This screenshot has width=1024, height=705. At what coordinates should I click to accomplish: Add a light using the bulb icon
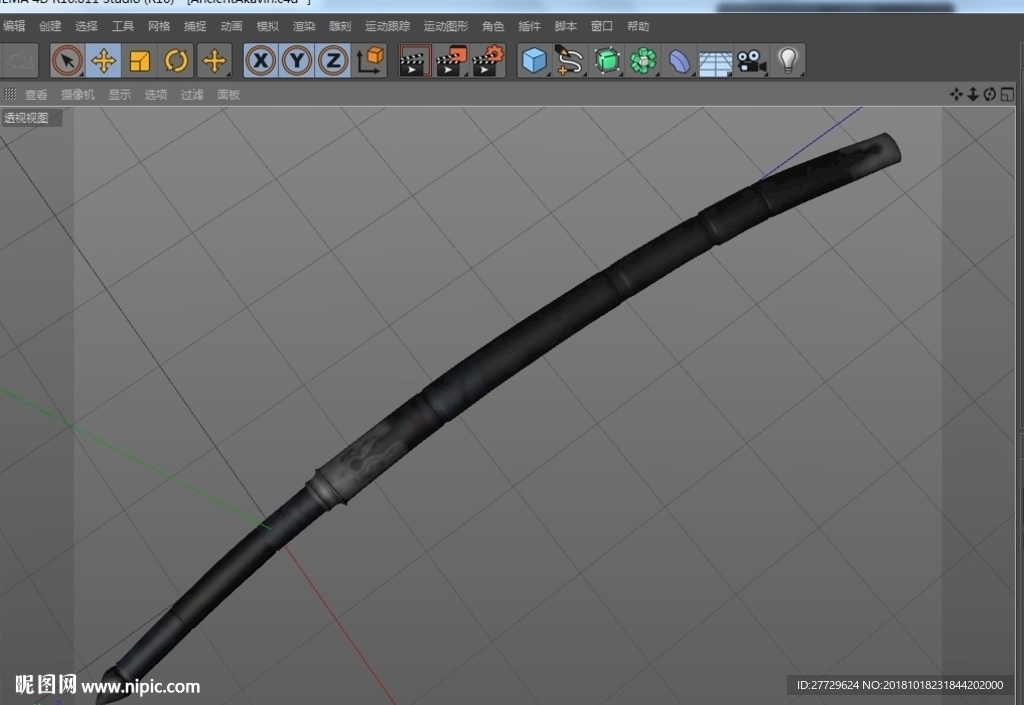click(788, 61)
